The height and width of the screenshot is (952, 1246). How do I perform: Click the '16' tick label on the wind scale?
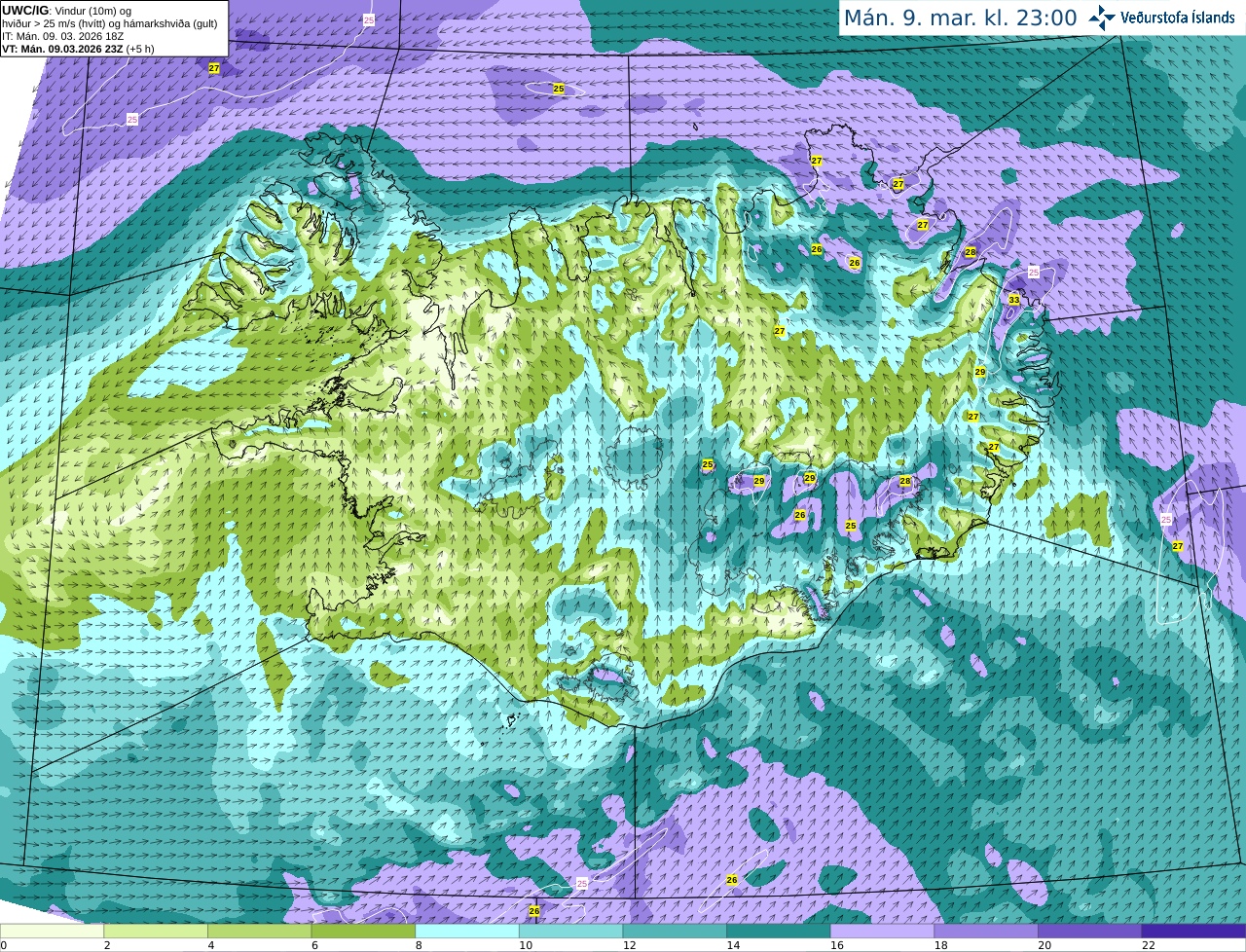pos(837,945)
